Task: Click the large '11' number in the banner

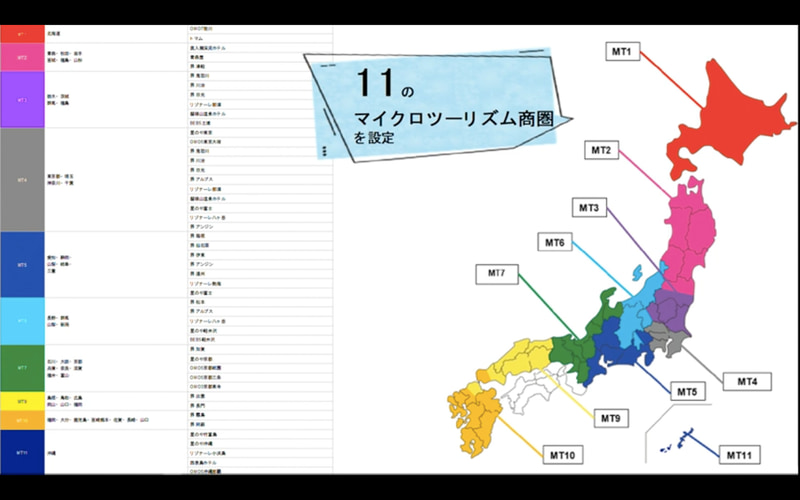Action: click(377, 83)
